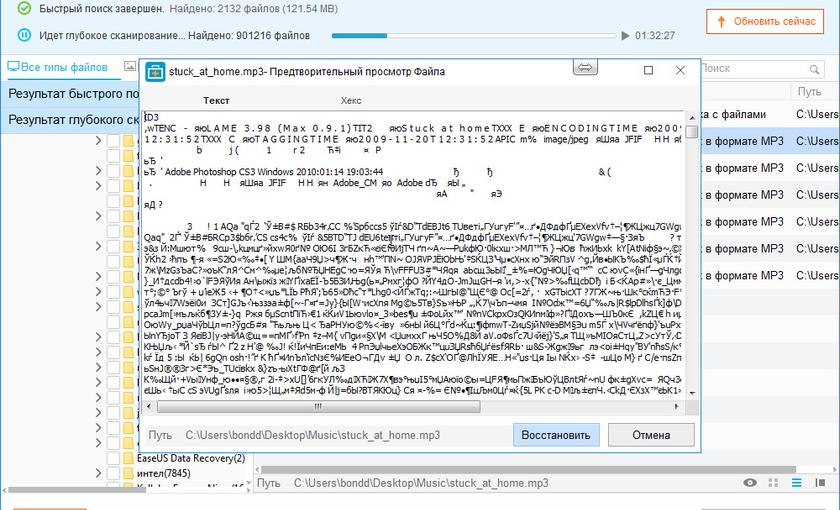Click the file path text in preview dialog
840x510 pixels.
click(313, 435)
